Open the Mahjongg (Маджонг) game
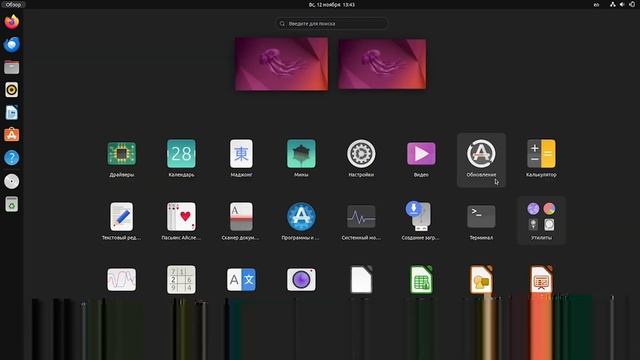This screenshot has width=640, height=360. click(x=241, y=154)
